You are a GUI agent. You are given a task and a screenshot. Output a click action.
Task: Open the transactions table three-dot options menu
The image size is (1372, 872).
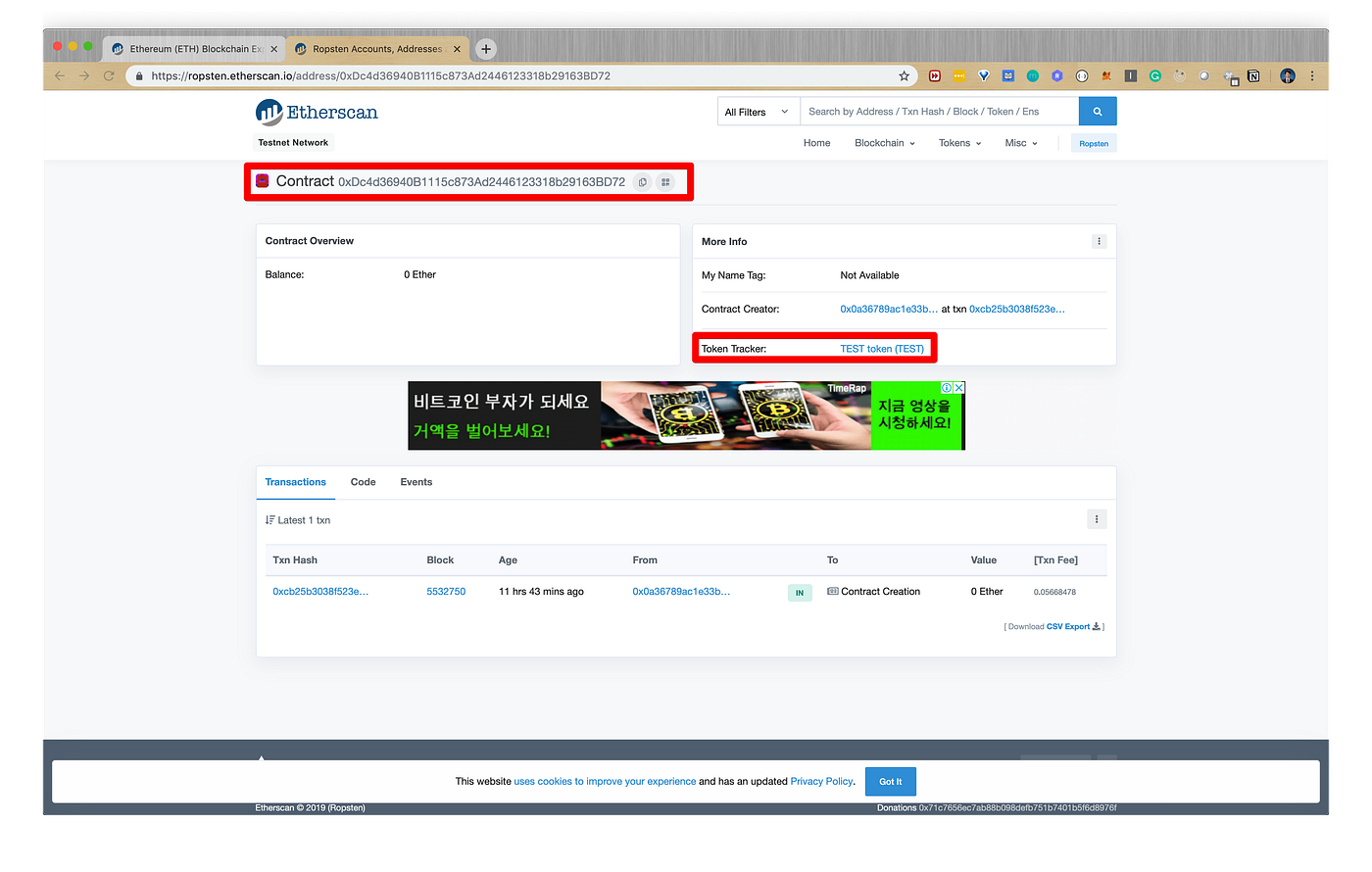1097,519
